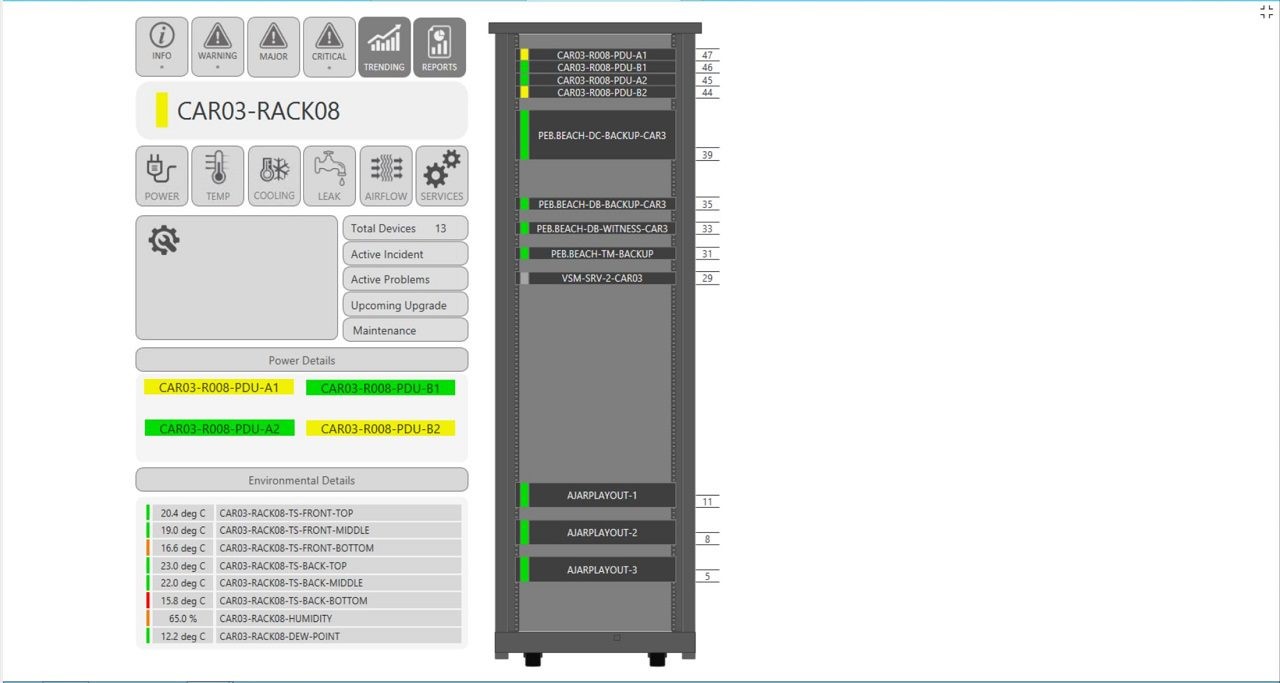Select the yellow CAR03-R008-PDU-B2 power tile
Viewport: 1280px width, 683px height.
pos(380,428)
